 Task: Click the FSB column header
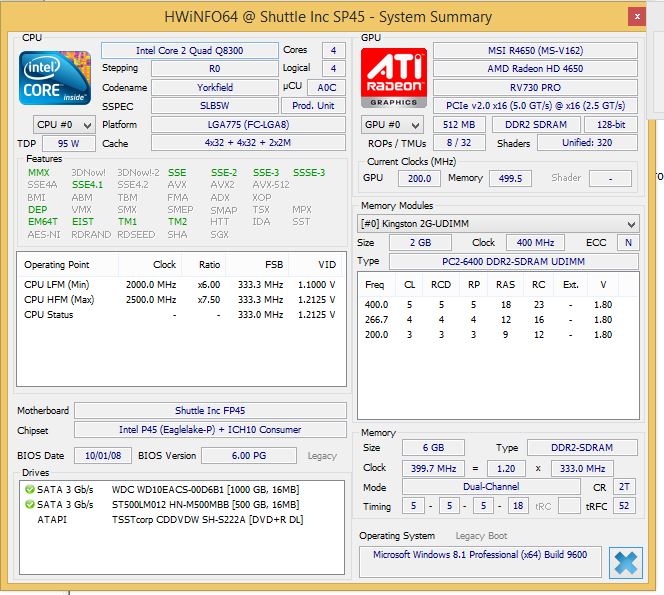pos(257,265)
